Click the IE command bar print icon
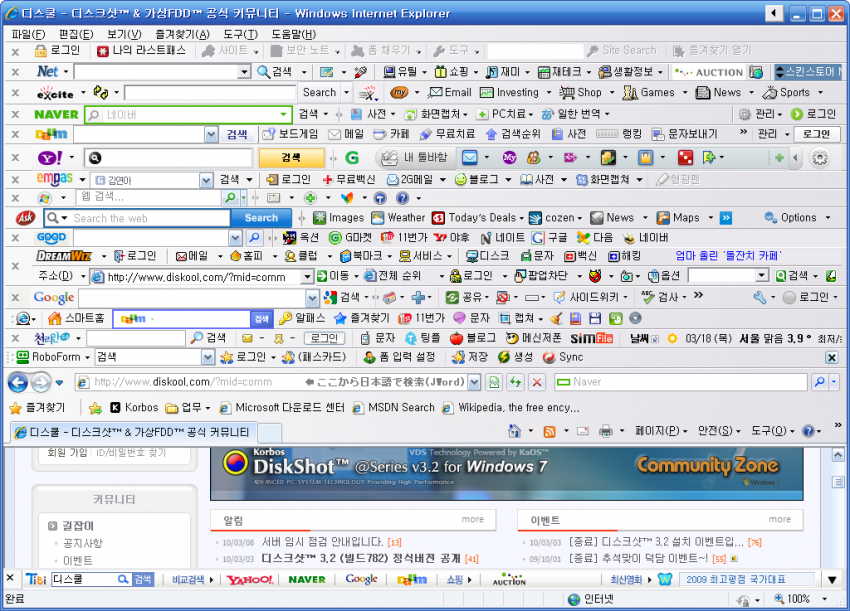The height and width of the screenshot is (611, 850). point(606,432)
